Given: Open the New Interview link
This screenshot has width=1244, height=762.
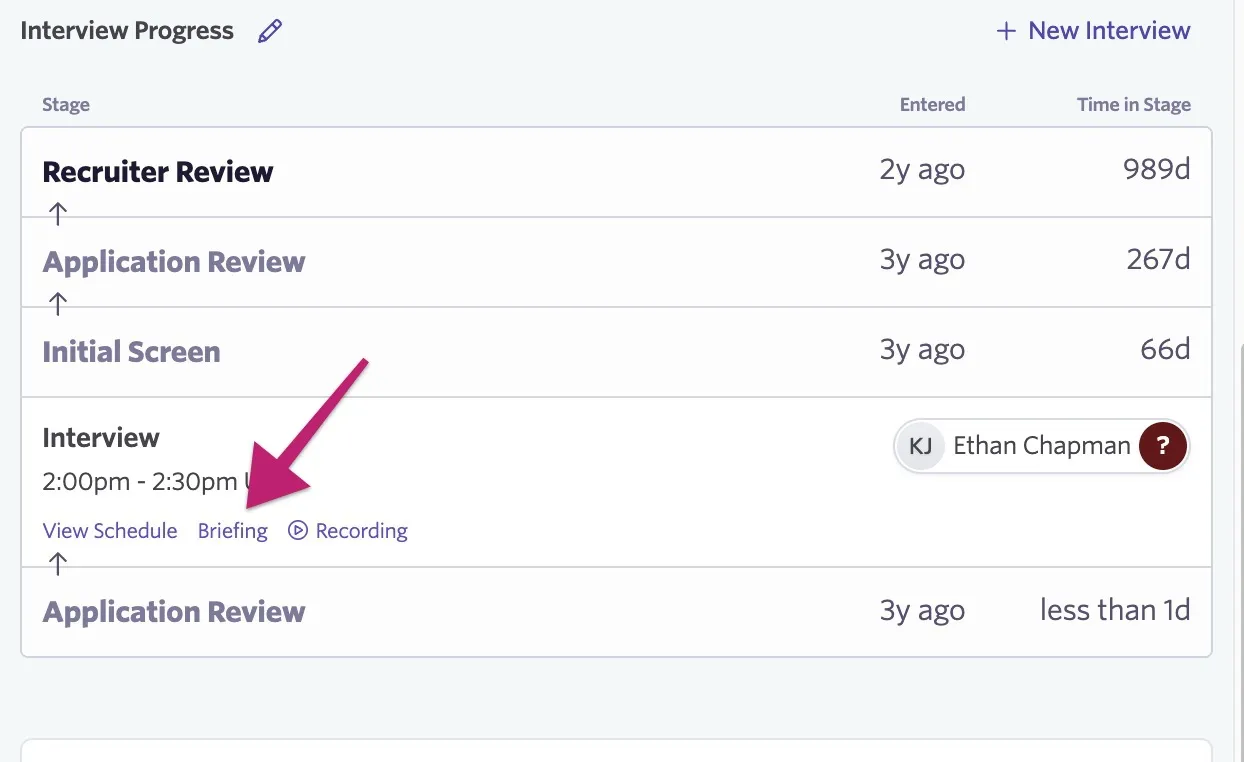Looking at the screenshot, I should coord(1093,31).
